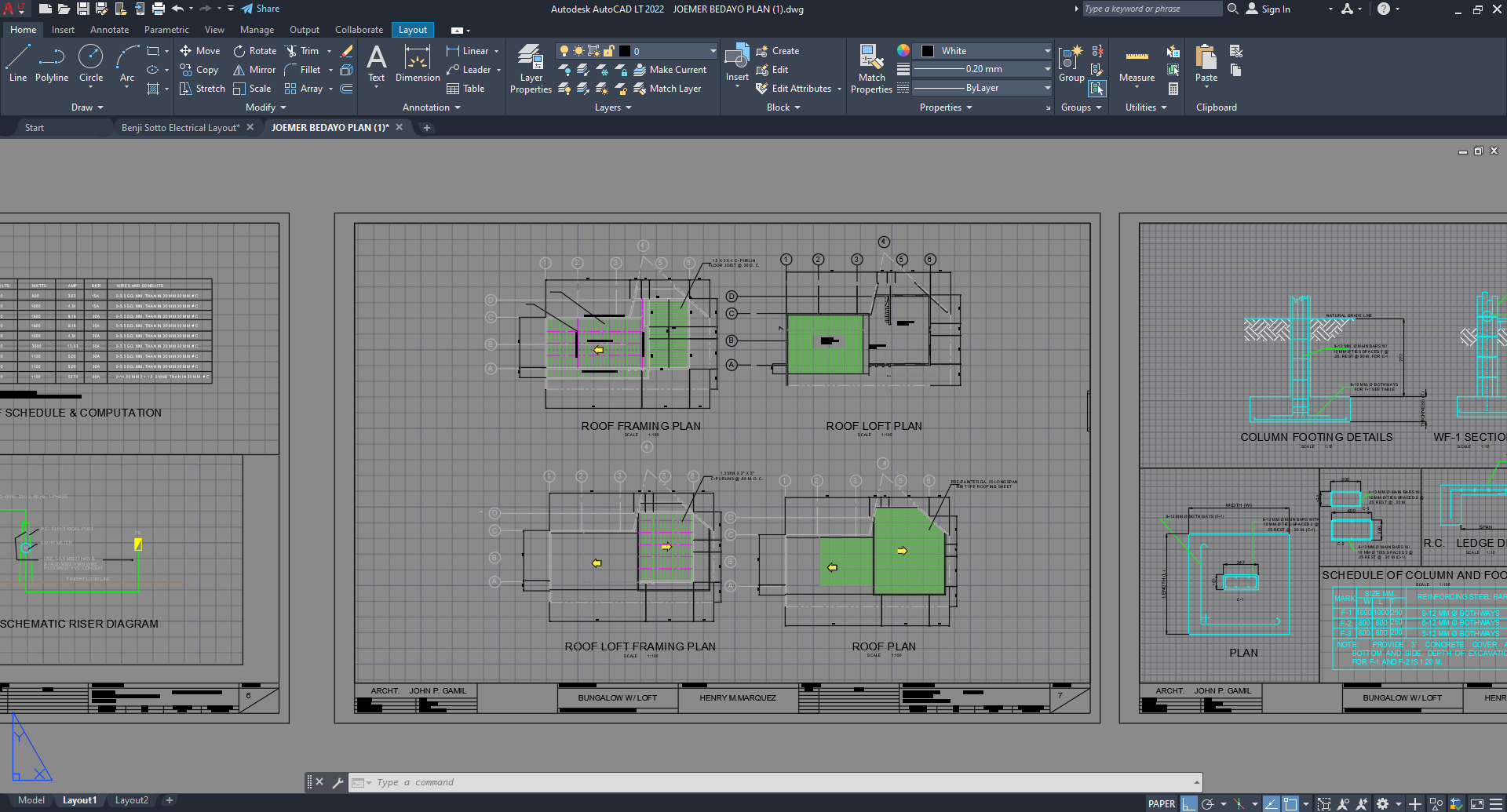
Task: Toggle layer lock icon in layer dropdown
Action: (608, 51)
